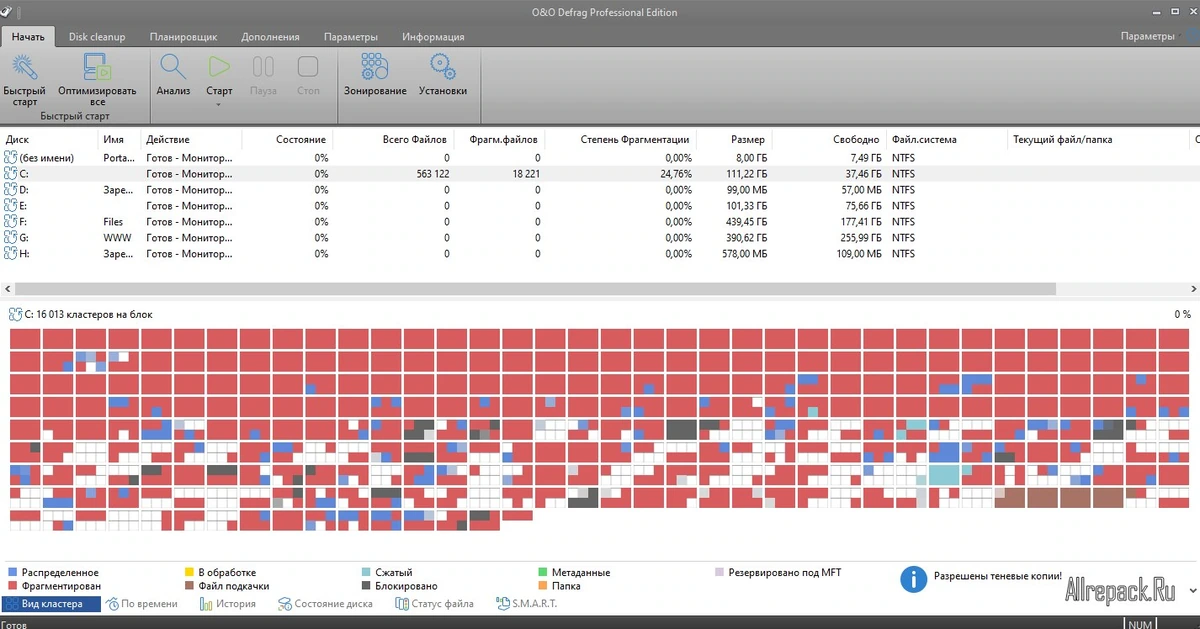Switch to По времени view tab
The height and width of the screenshot is (629, 1200).
click(142, 604)
